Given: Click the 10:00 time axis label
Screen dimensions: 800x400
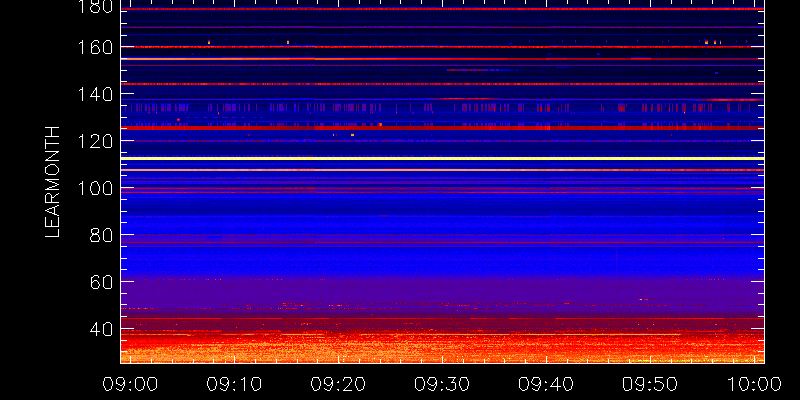Looking at the screenshot, I should [754, 384].
